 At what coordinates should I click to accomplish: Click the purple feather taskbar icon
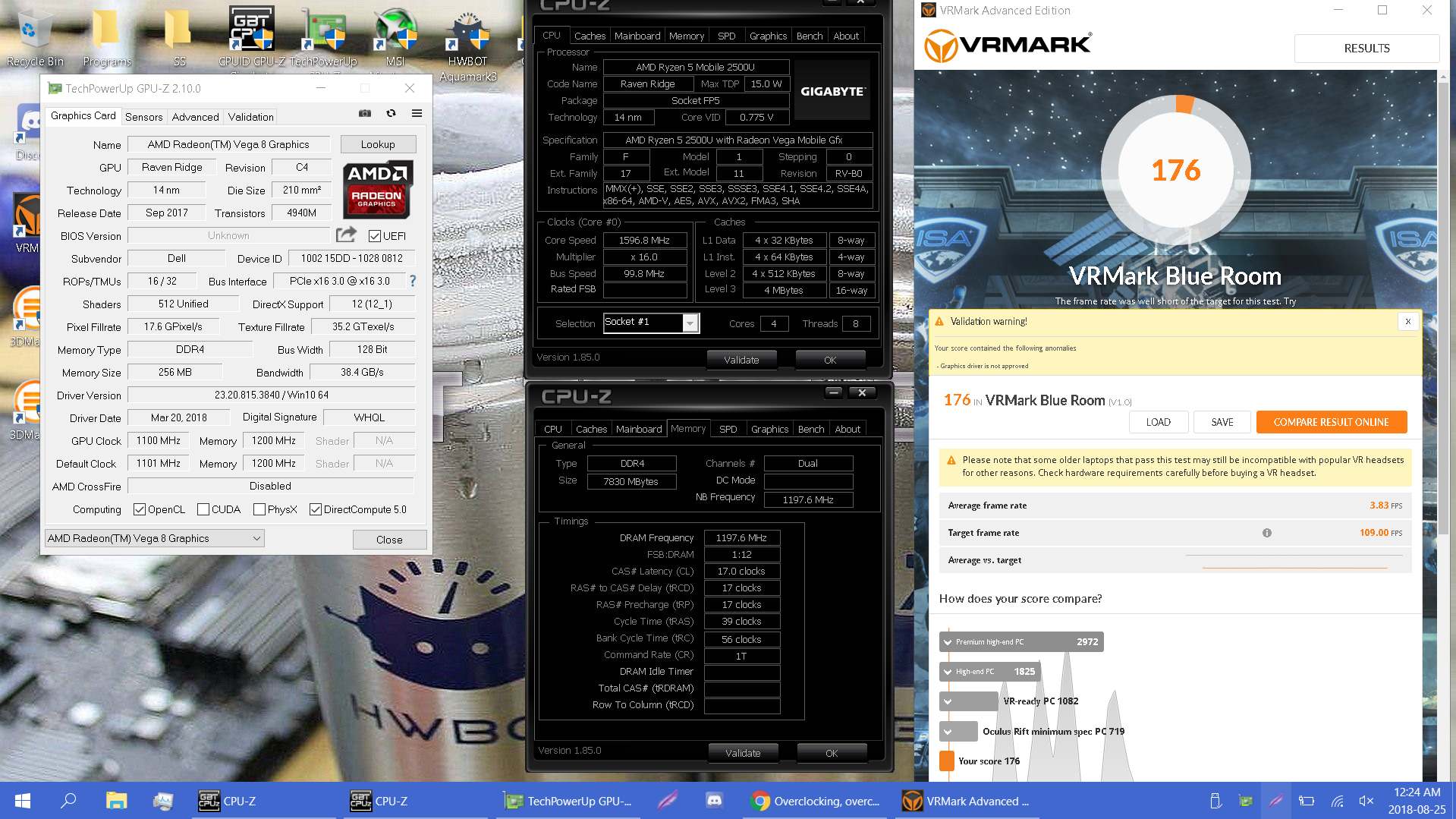[668, 801]
